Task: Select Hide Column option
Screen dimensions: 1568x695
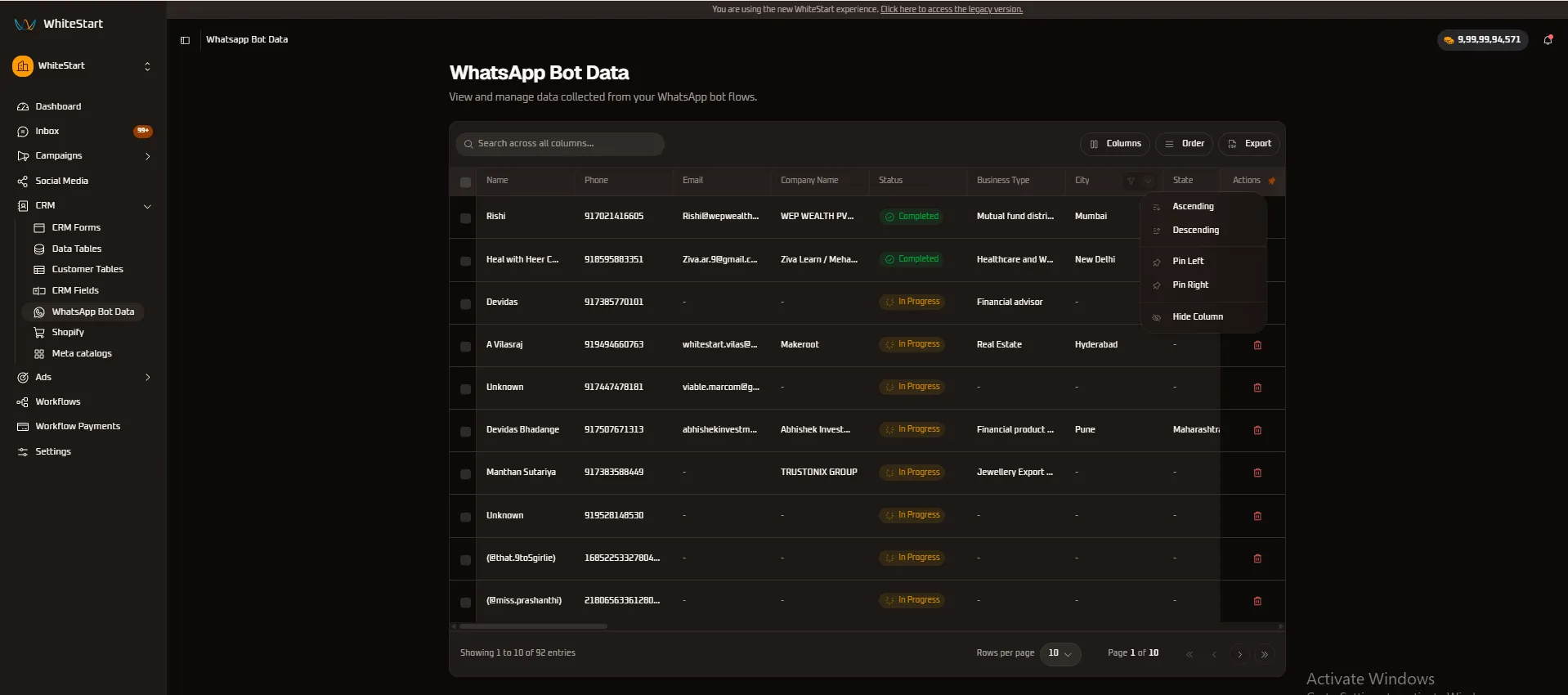Action: click(1203, 316)
